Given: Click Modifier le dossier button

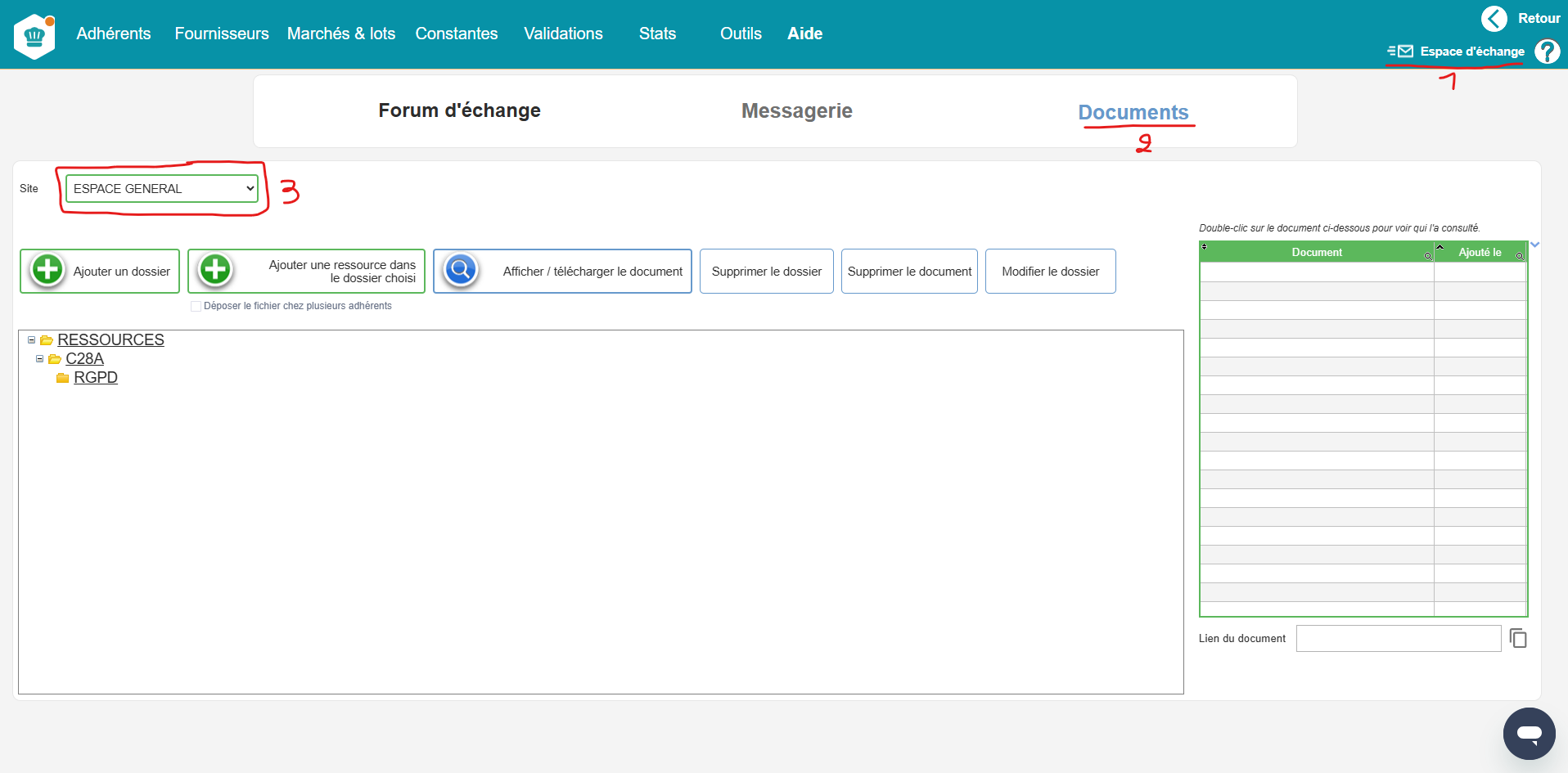Looking at the screenshot, I should pyautogui.click(x=1051, y=272).
